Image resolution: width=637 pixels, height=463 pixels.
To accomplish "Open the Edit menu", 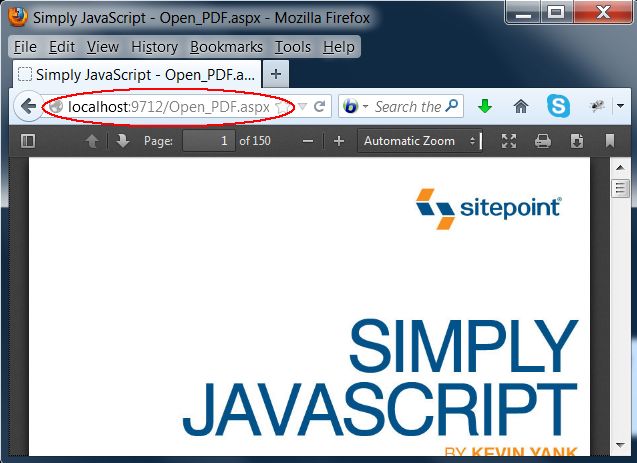I will pyautogui.click(x=62, y=47).
